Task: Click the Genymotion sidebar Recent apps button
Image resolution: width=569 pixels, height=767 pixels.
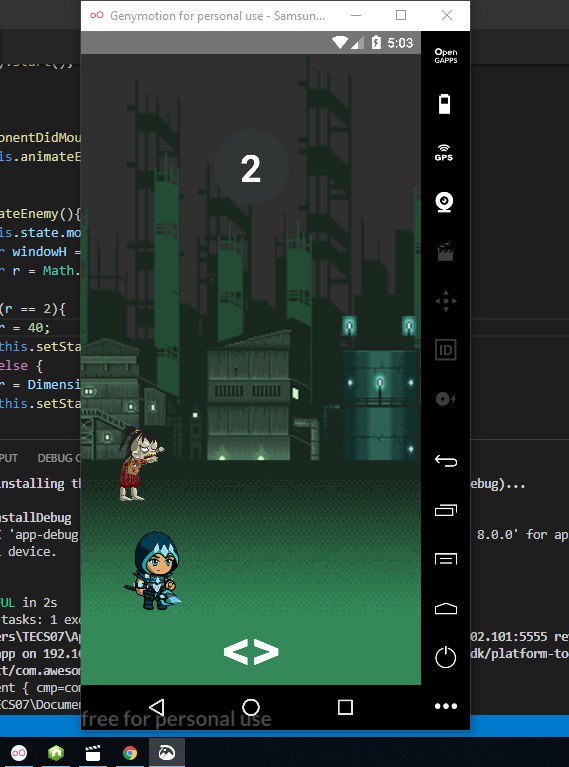Action: (445, 510)
